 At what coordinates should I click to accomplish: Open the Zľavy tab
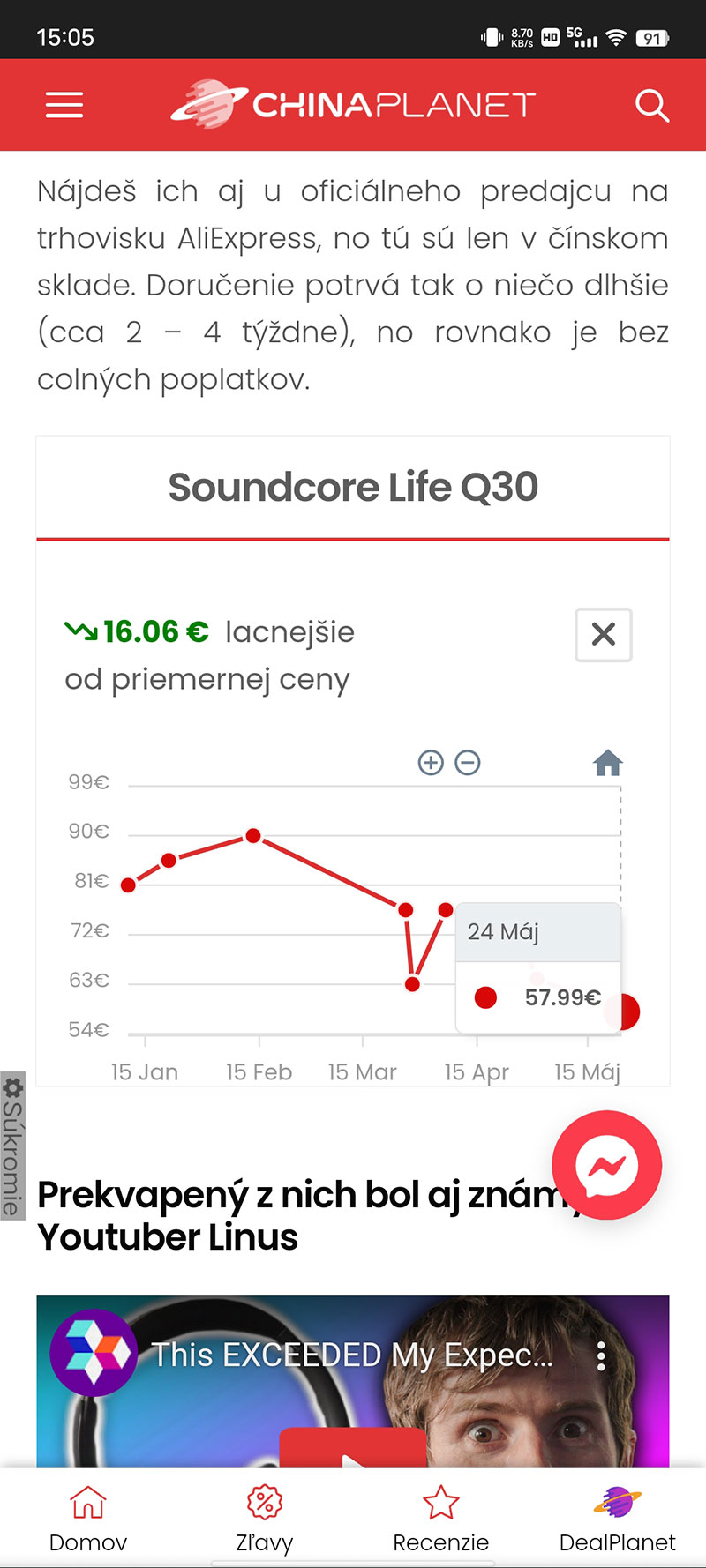(265, 1518)
